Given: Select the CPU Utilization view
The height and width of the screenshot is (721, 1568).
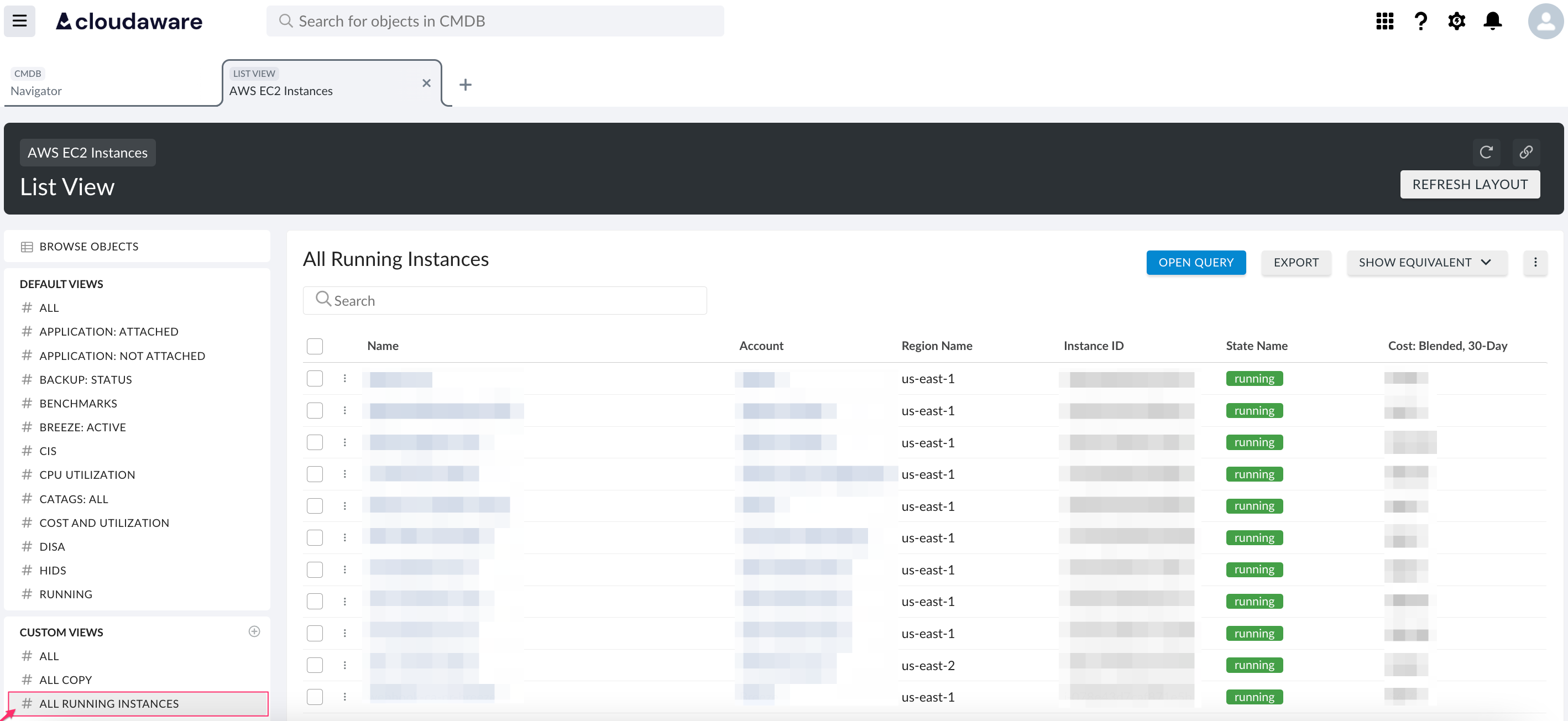Looking at the screenshot, I should point(88,474).
